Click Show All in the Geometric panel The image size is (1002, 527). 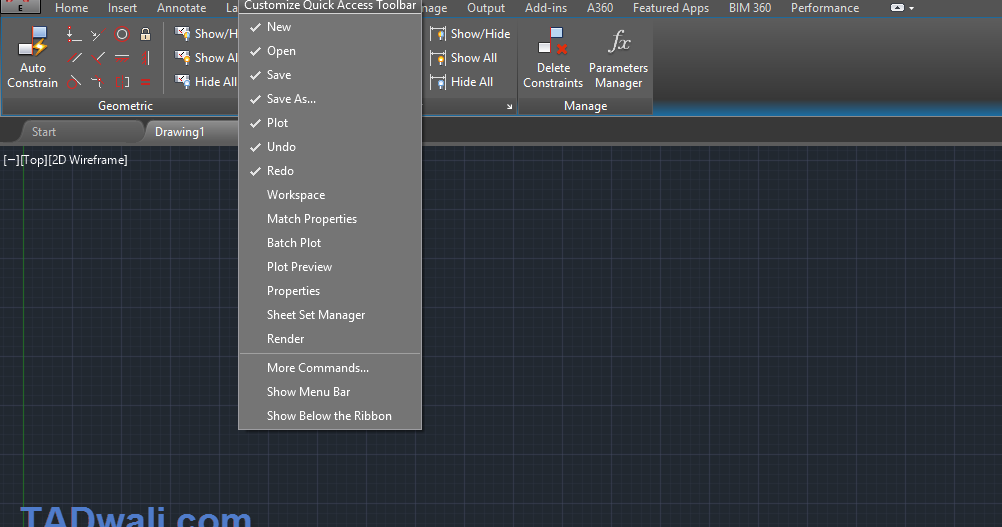tap(206, 57)
